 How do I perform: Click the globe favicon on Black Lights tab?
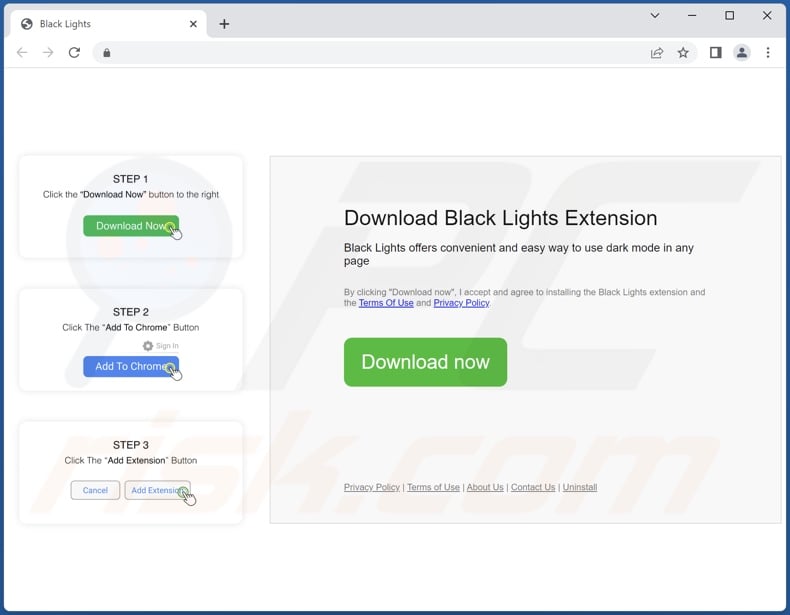click(x=27, y=24)
